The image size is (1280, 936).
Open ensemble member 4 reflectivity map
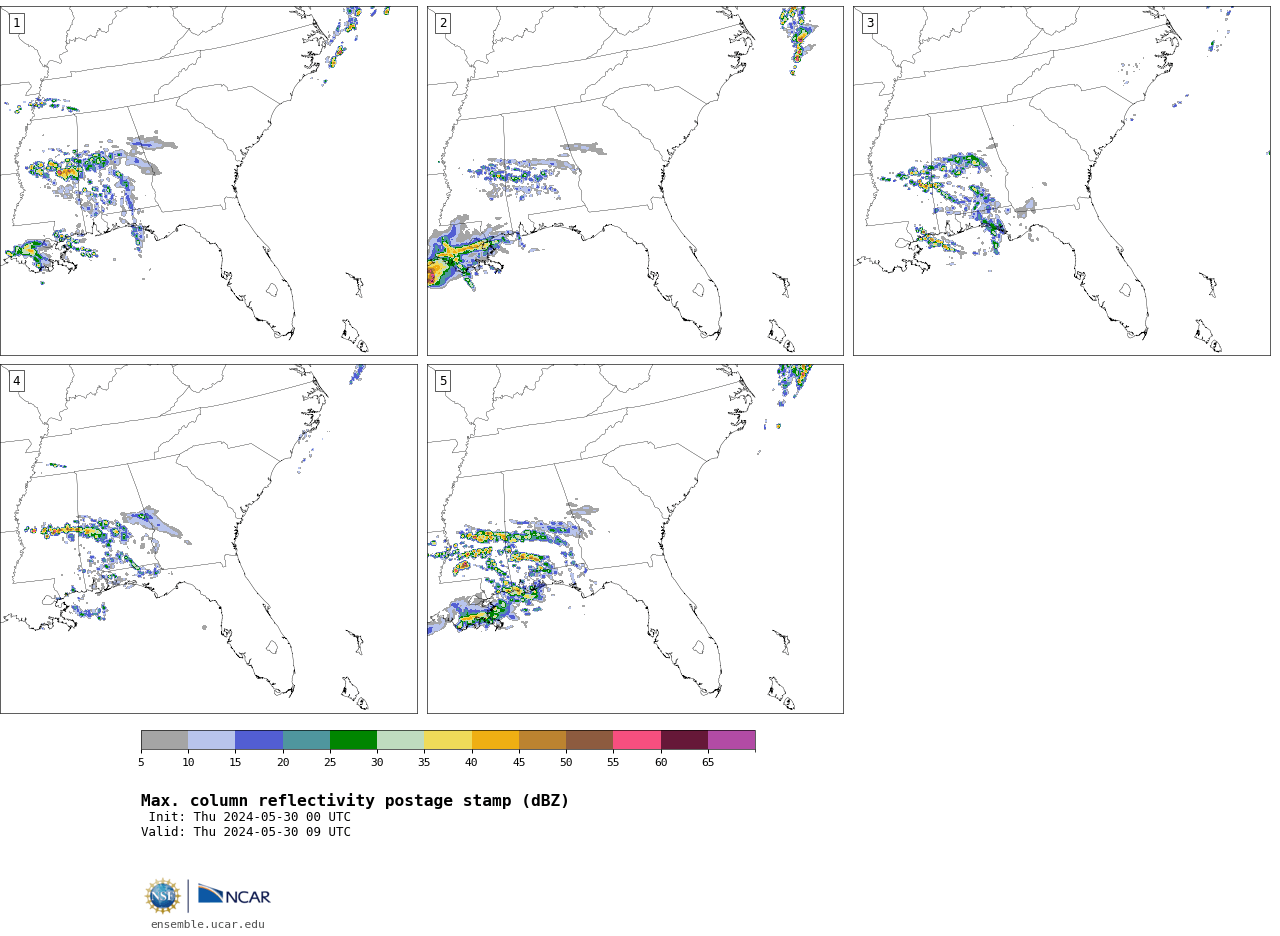coord(209,539)
